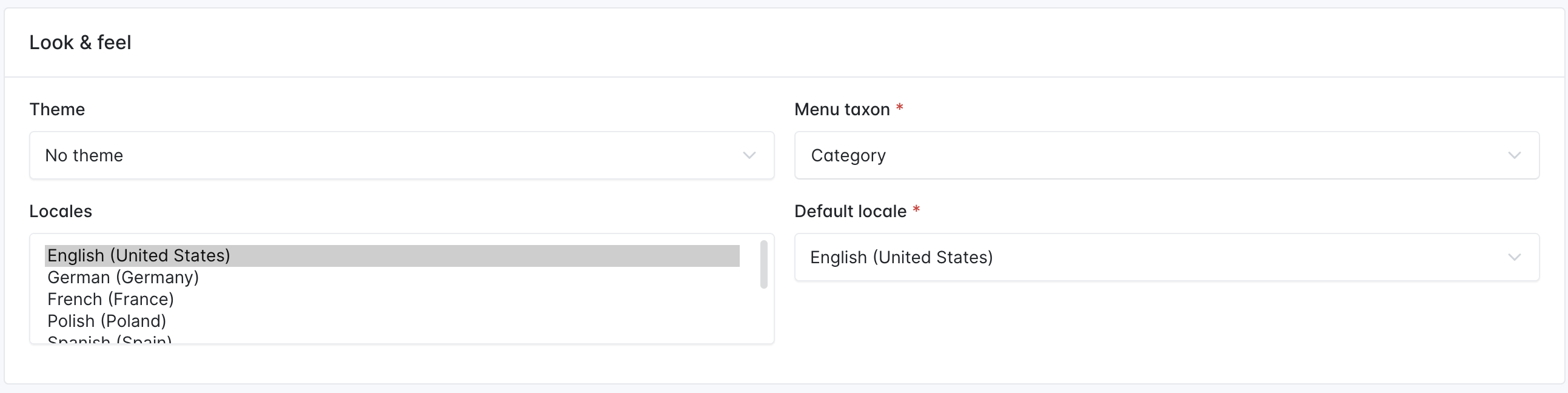Click the Theme field label
Screen dimensions: 1568x393
[57, 110]
